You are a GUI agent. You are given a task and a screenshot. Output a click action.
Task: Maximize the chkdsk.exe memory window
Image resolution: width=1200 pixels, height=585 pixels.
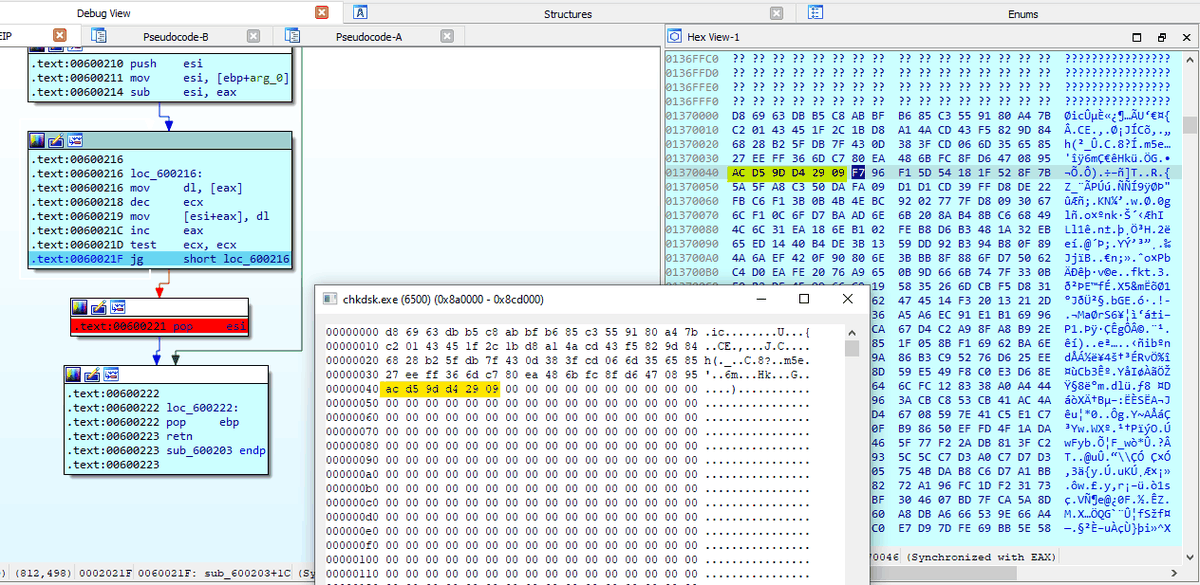[804, 299]
